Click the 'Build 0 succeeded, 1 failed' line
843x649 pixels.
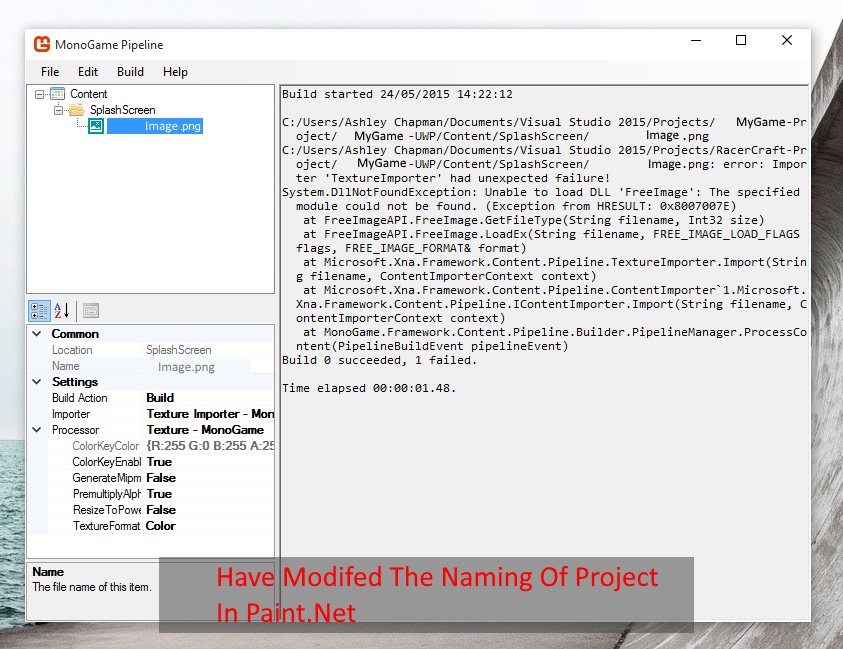point(380,360)
